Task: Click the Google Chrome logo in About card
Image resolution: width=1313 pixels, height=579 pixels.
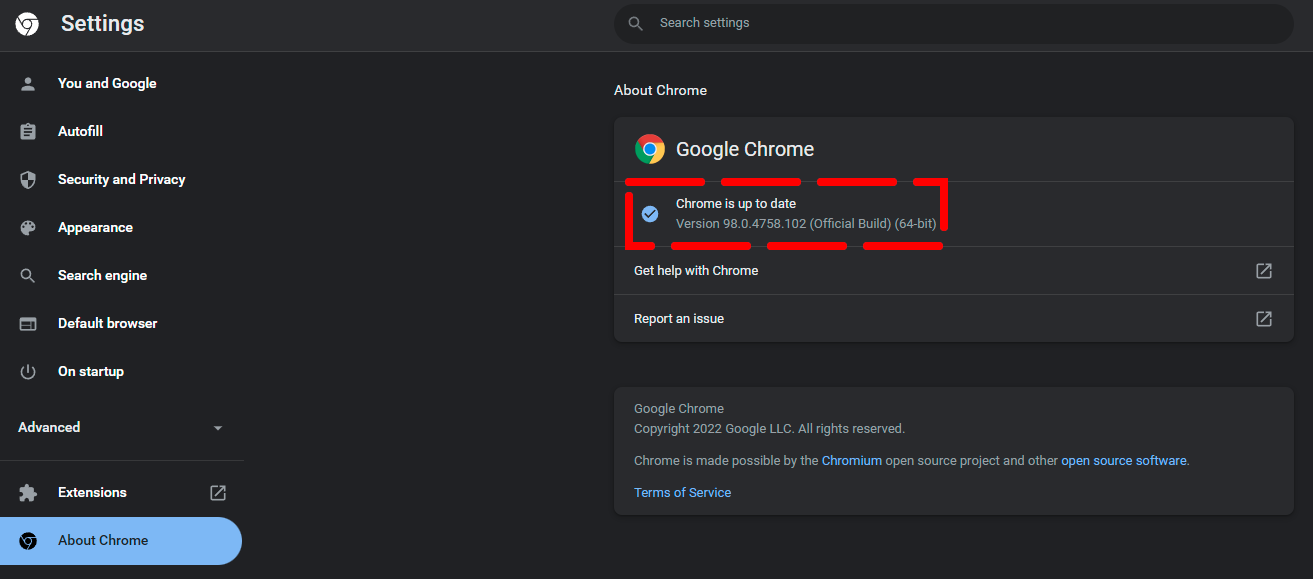Action: click(x=650, y=149)
